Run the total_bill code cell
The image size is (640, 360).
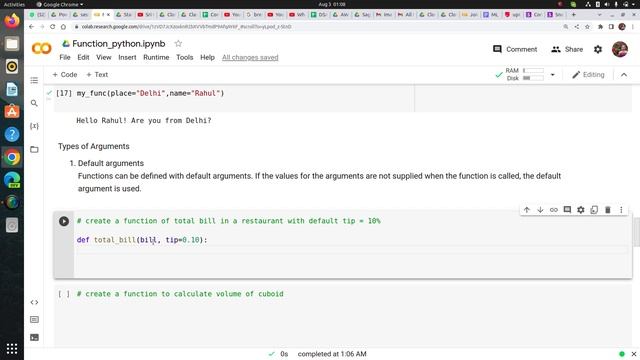[64, 221]
